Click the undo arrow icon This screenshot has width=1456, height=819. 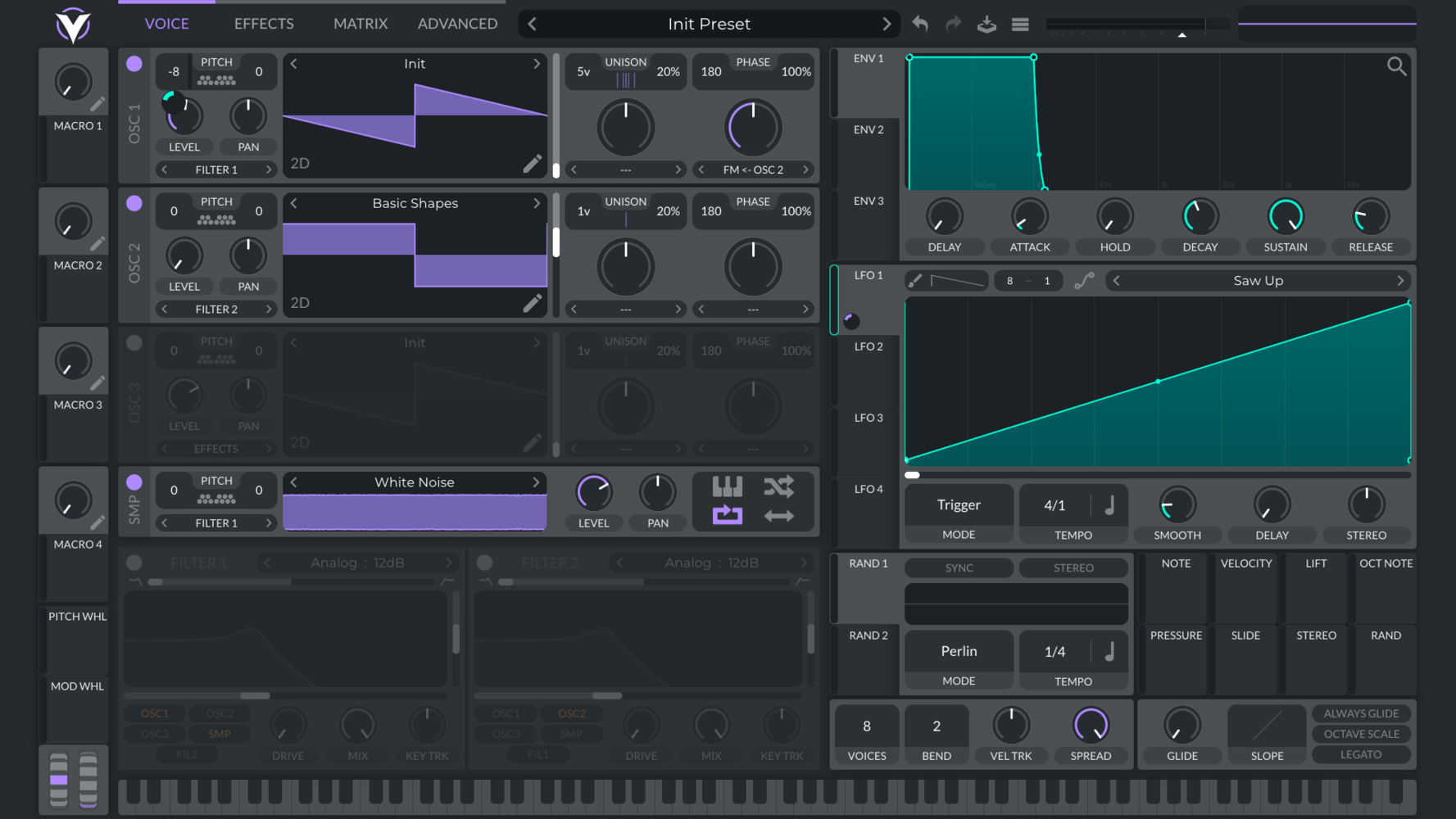pos(920,24)
